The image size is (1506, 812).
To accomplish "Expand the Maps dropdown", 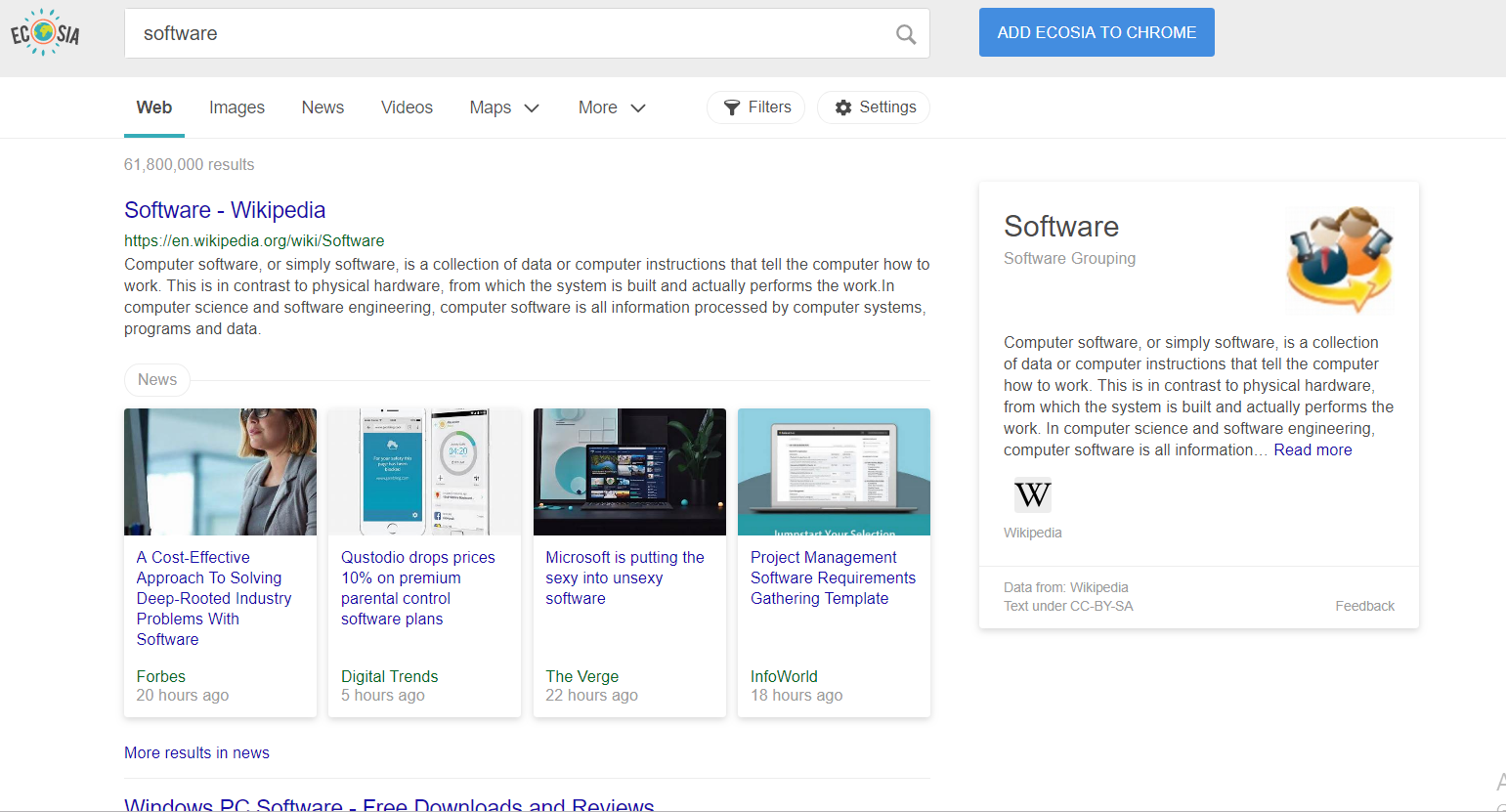I will click(x=504, y=107).
